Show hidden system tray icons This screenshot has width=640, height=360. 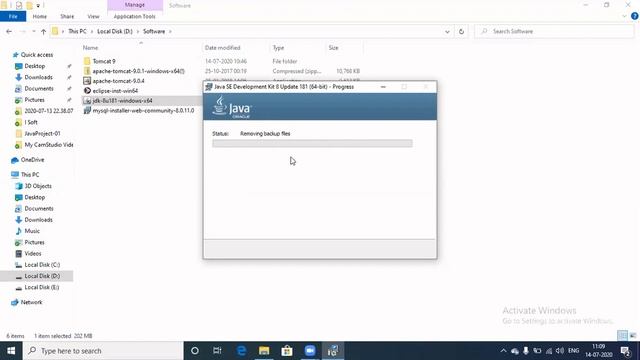click(503, 351)
